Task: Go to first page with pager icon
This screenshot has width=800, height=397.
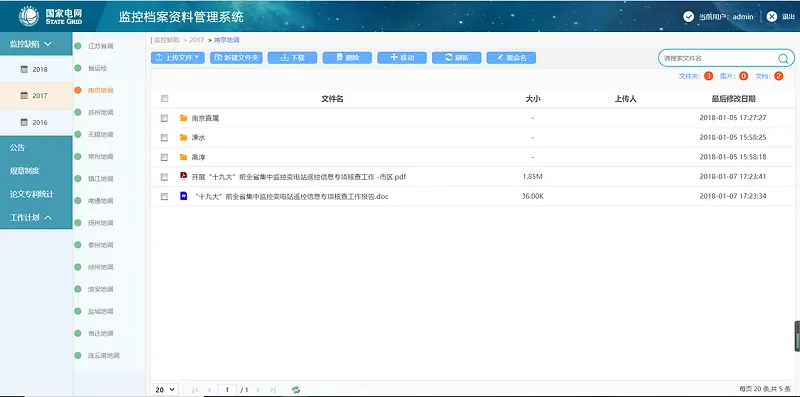Action: [195, 390]
